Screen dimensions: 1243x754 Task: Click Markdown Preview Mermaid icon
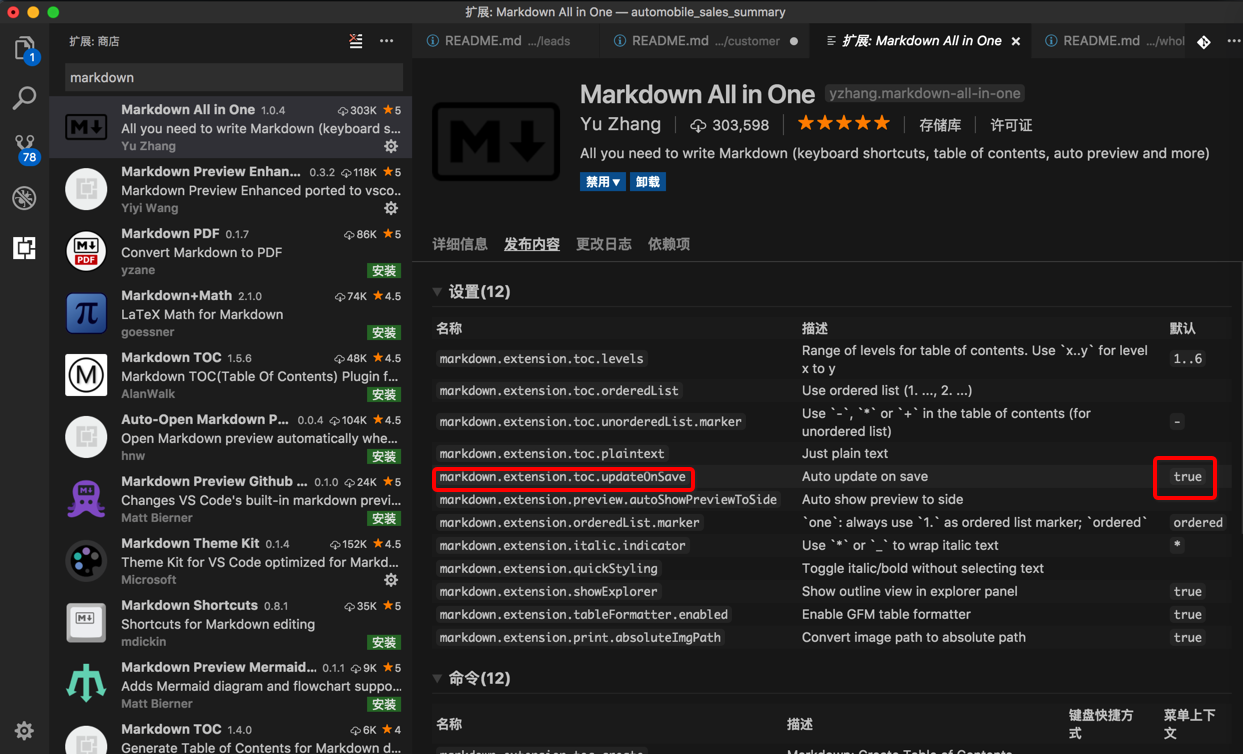click(86, 685)
